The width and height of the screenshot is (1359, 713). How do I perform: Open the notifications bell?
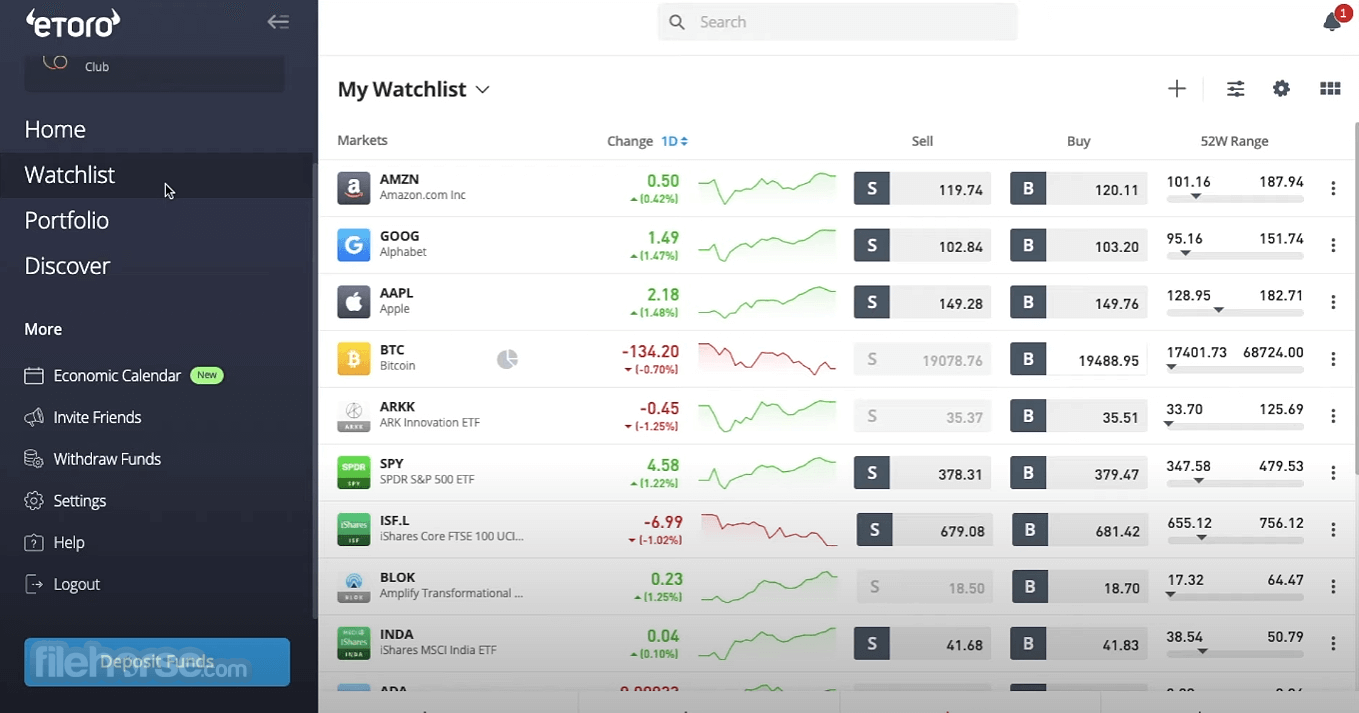1333,22
